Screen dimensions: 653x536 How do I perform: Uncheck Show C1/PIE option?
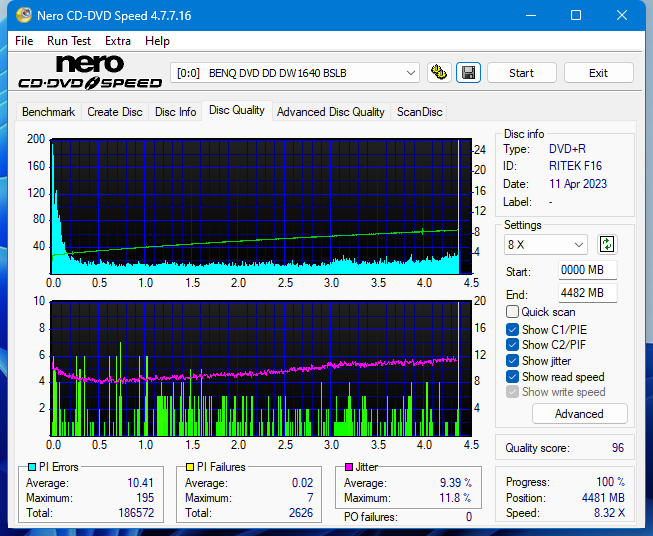[x=513, y=329]
